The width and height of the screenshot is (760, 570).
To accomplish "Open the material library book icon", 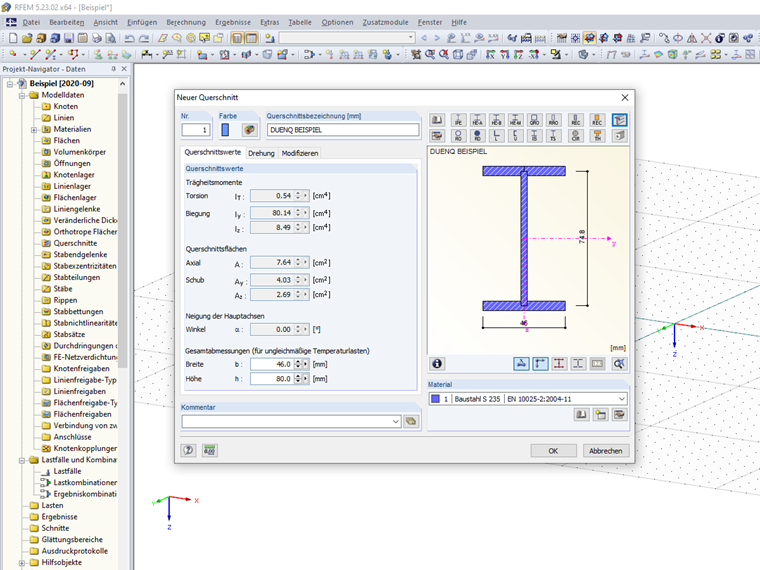I will [x=581, y=414].
